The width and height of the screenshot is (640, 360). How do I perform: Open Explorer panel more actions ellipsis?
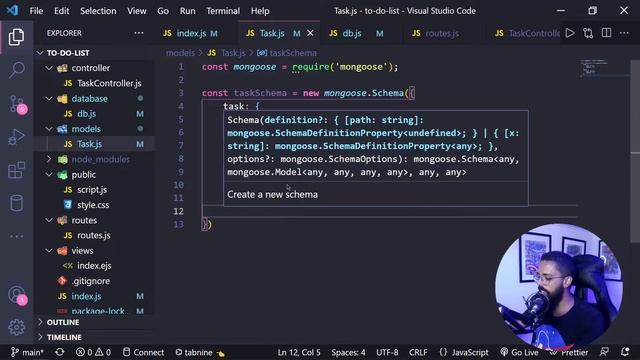tap(139, 33)
